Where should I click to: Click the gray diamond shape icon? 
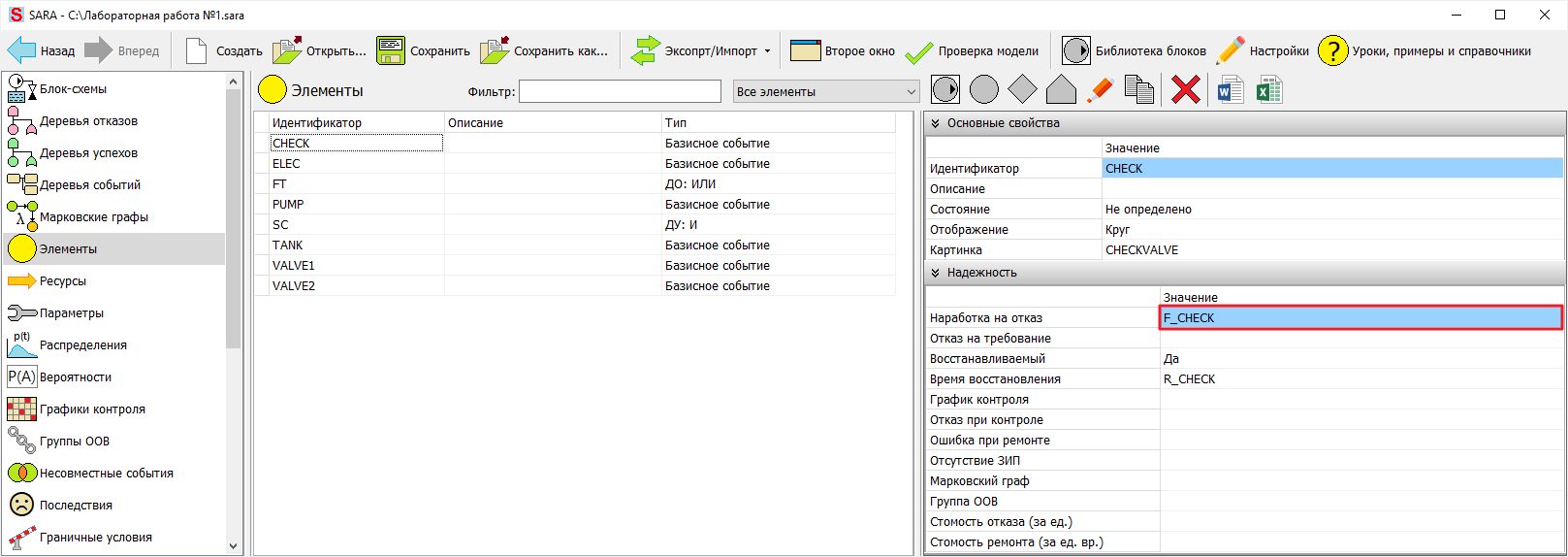tap(1022, 90)
